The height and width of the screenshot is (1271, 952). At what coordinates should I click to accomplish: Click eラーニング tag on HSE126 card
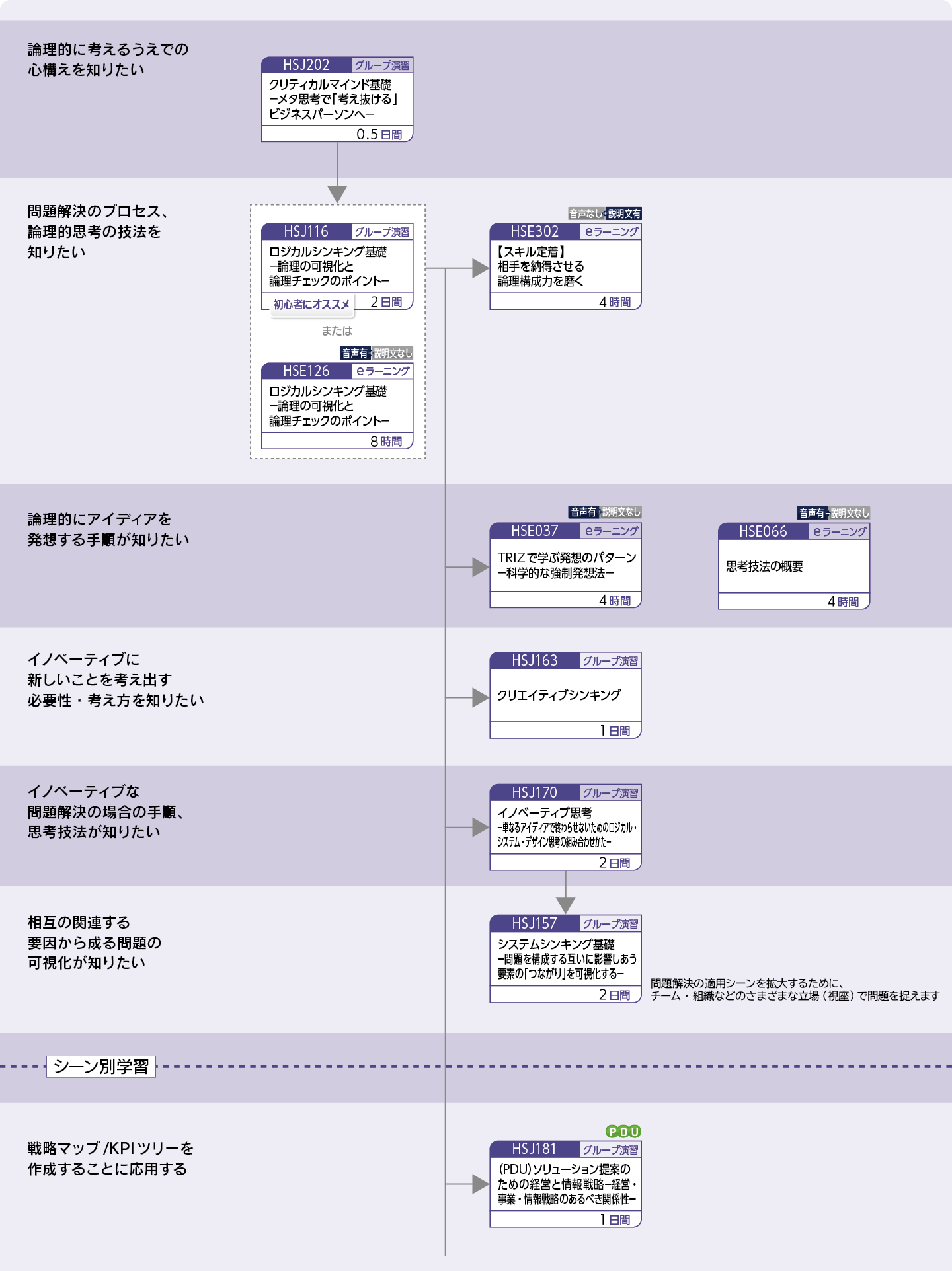382,371
